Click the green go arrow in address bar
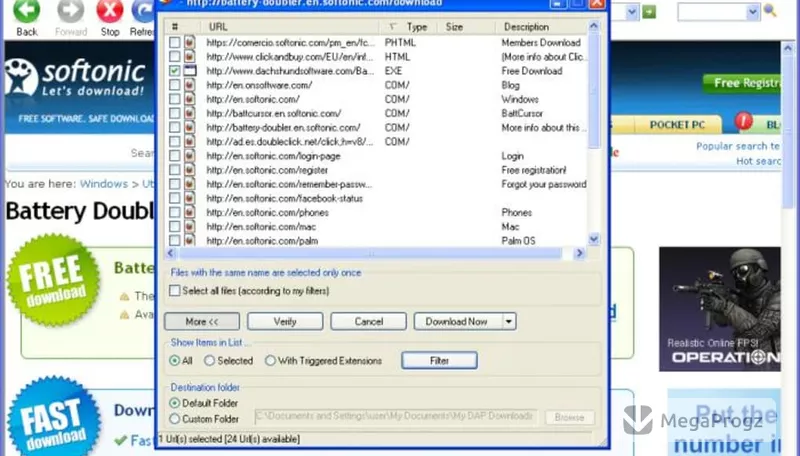The image size is (800, 456). pyautogui.click(x=649, y=12)
